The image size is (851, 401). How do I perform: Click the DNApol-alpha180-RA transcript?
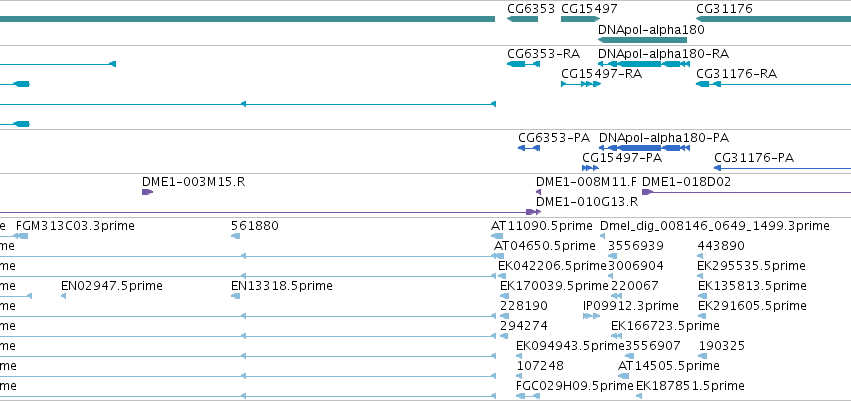[x=644, y=64]
